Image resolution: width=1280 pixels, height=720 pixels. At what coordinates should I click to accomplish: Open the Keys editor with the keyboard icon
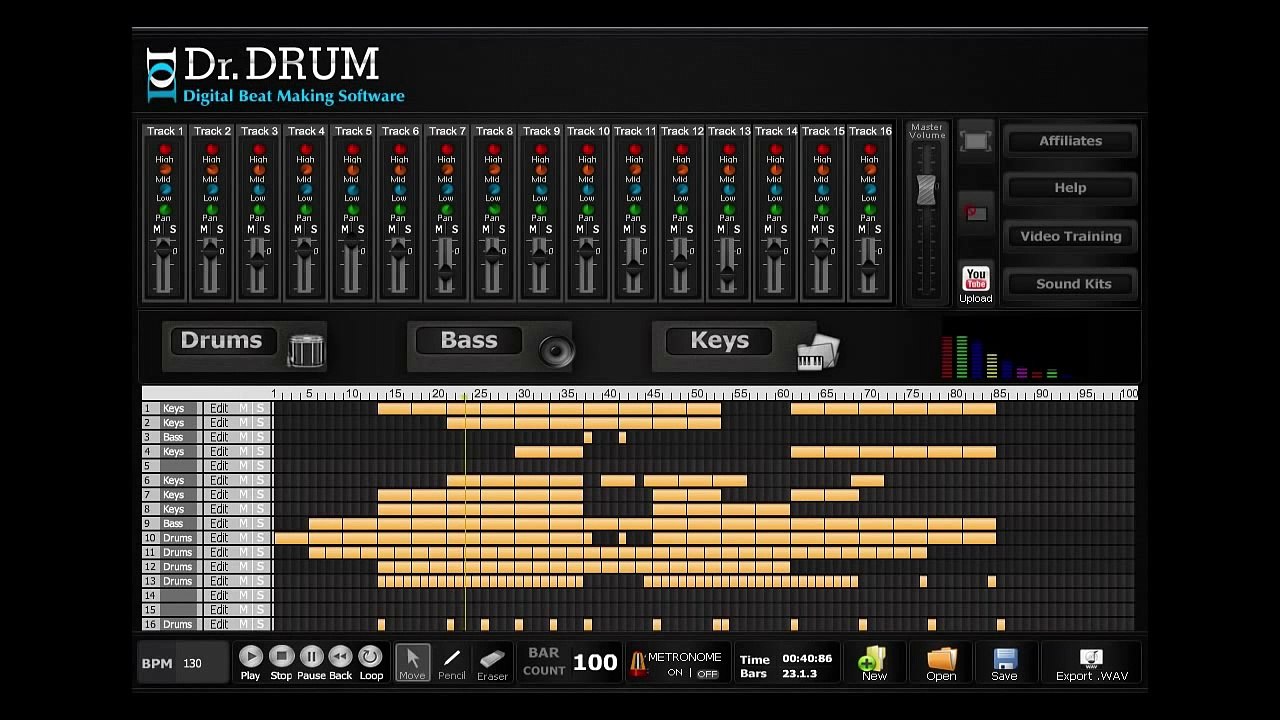coord(817,352)
